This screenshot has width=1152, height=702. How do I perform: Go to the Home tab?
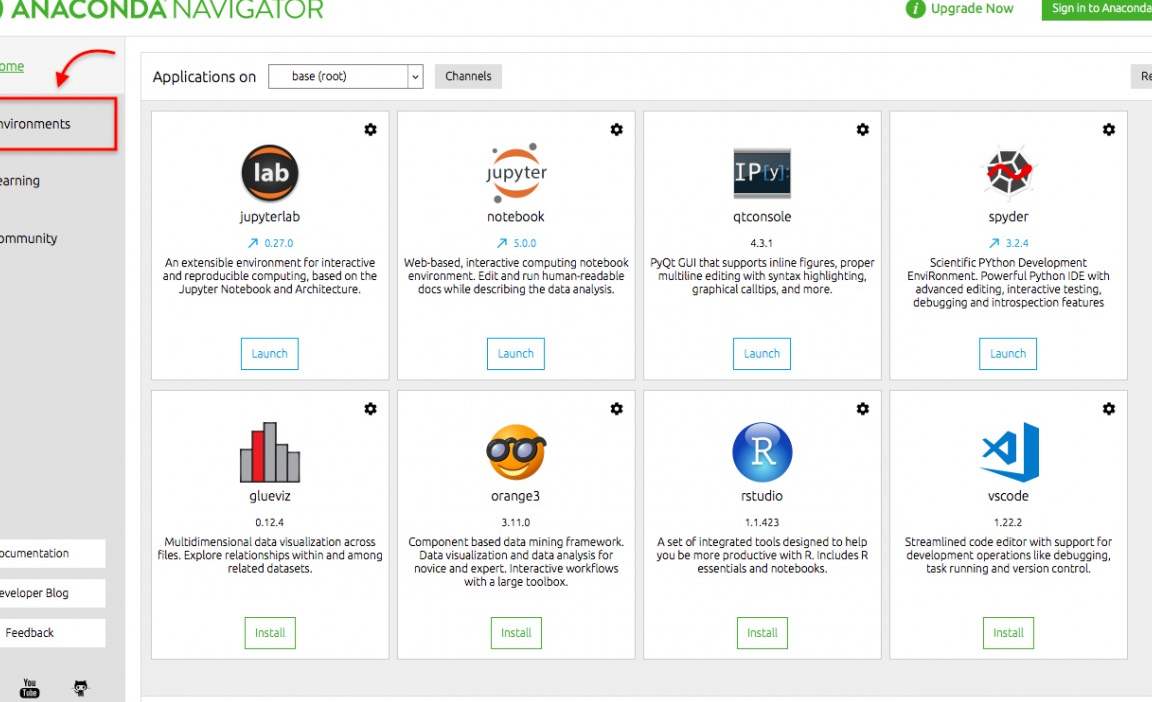[x=12, y=66]
